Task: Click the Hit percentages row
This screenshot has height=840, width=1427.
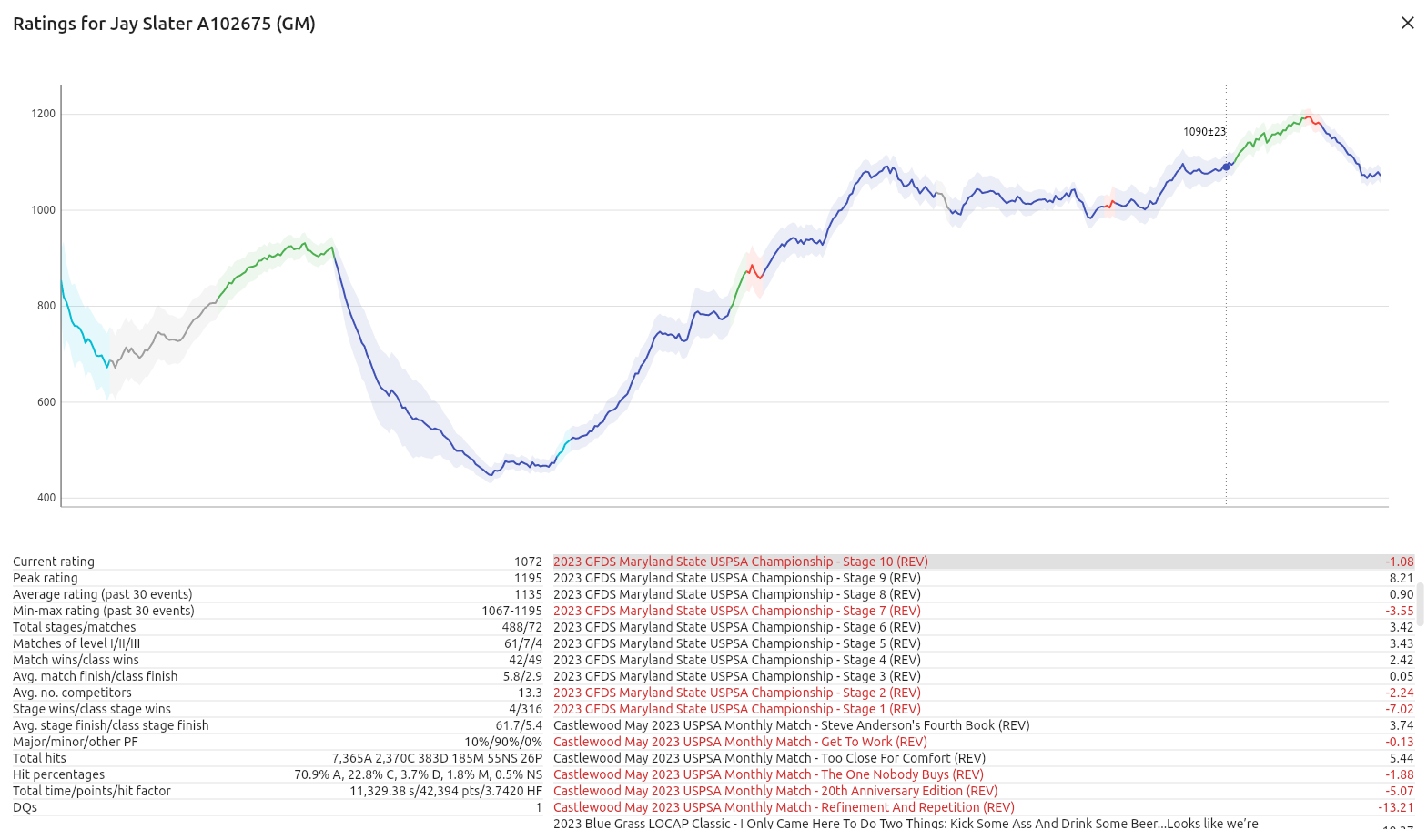Action: [x=278, y=774]
